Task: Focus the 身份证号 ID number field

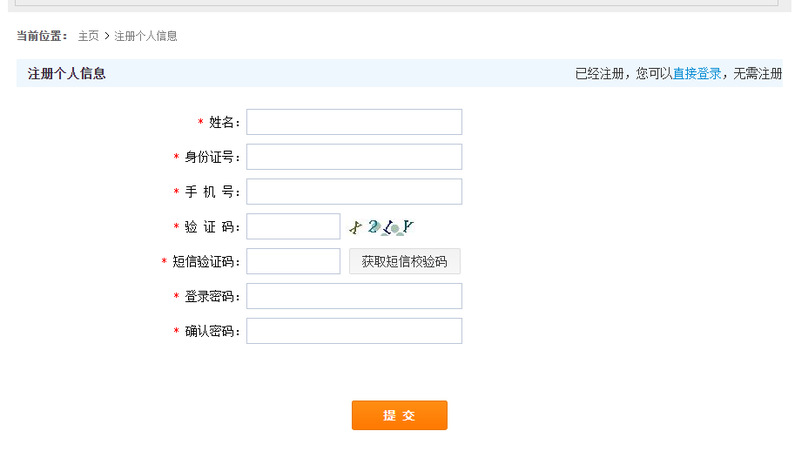Action: [x=354, y=157]
